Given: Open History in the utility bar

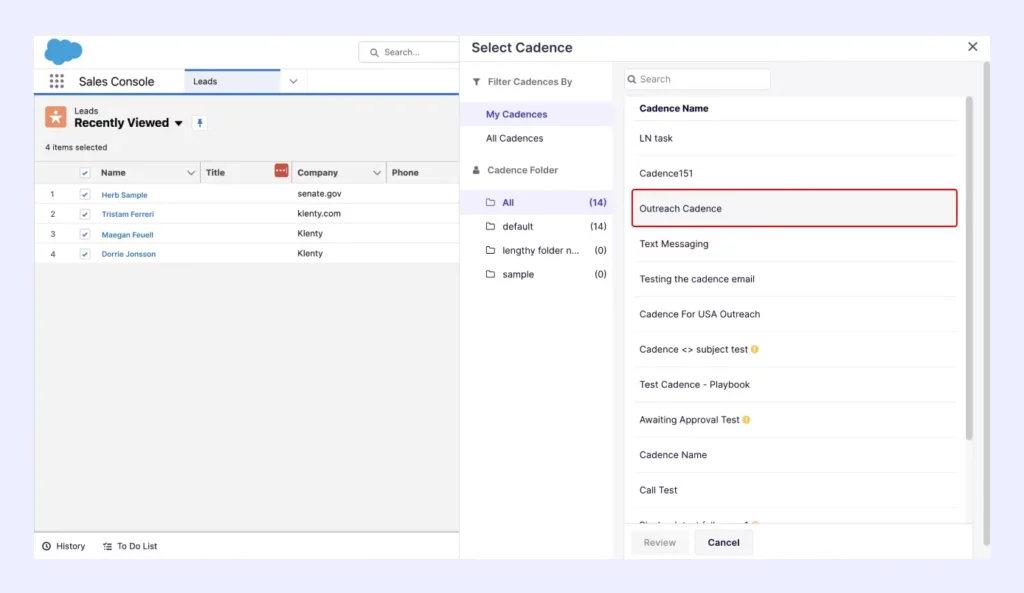Looking at the screenshot, I should point(63,546).
